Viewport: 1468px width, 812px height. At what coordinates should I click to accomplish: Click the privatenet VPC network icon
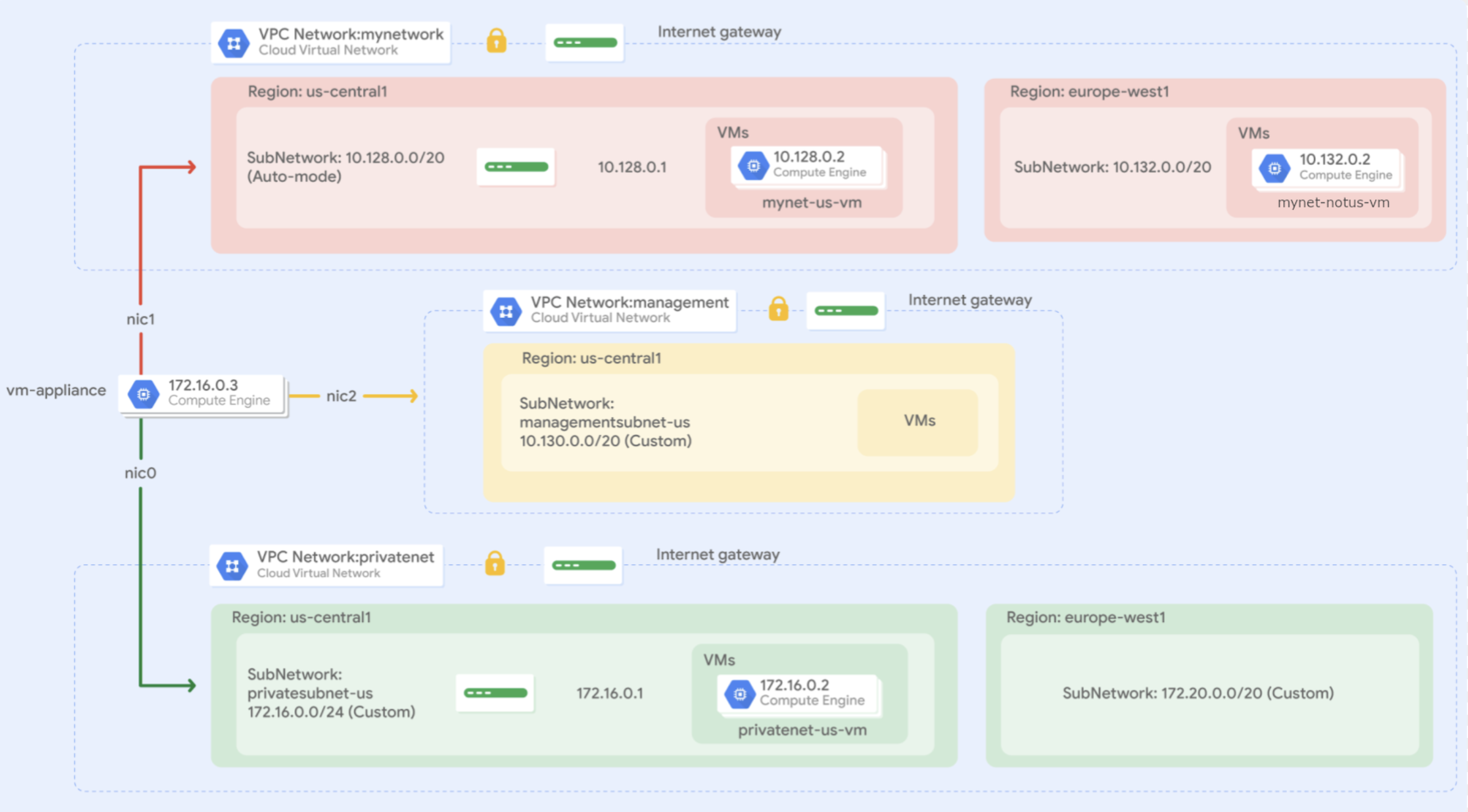[x=232, y=566]
